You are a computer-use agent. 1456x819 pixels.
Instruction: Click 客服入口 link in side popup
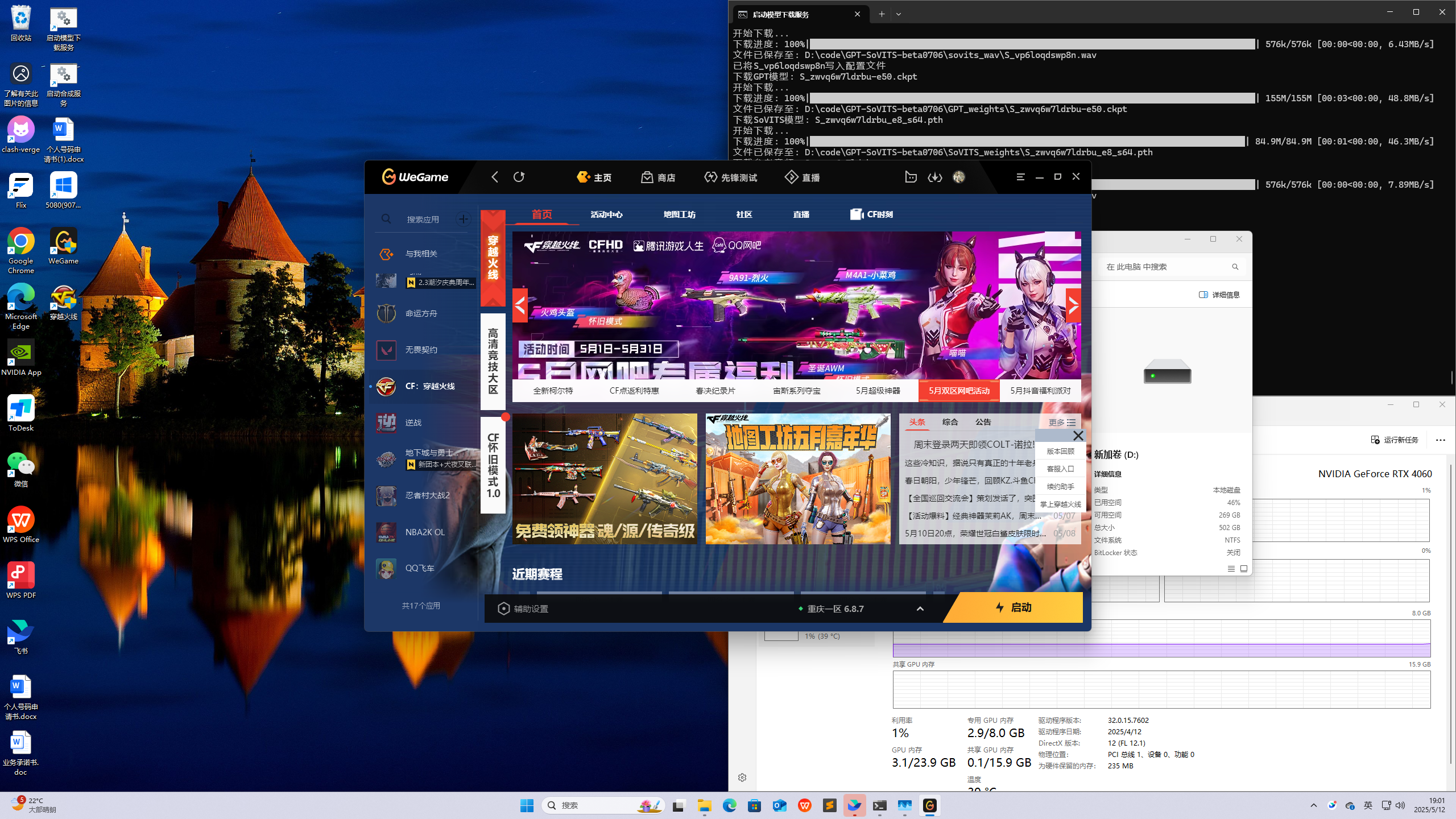coord(1060,469)
